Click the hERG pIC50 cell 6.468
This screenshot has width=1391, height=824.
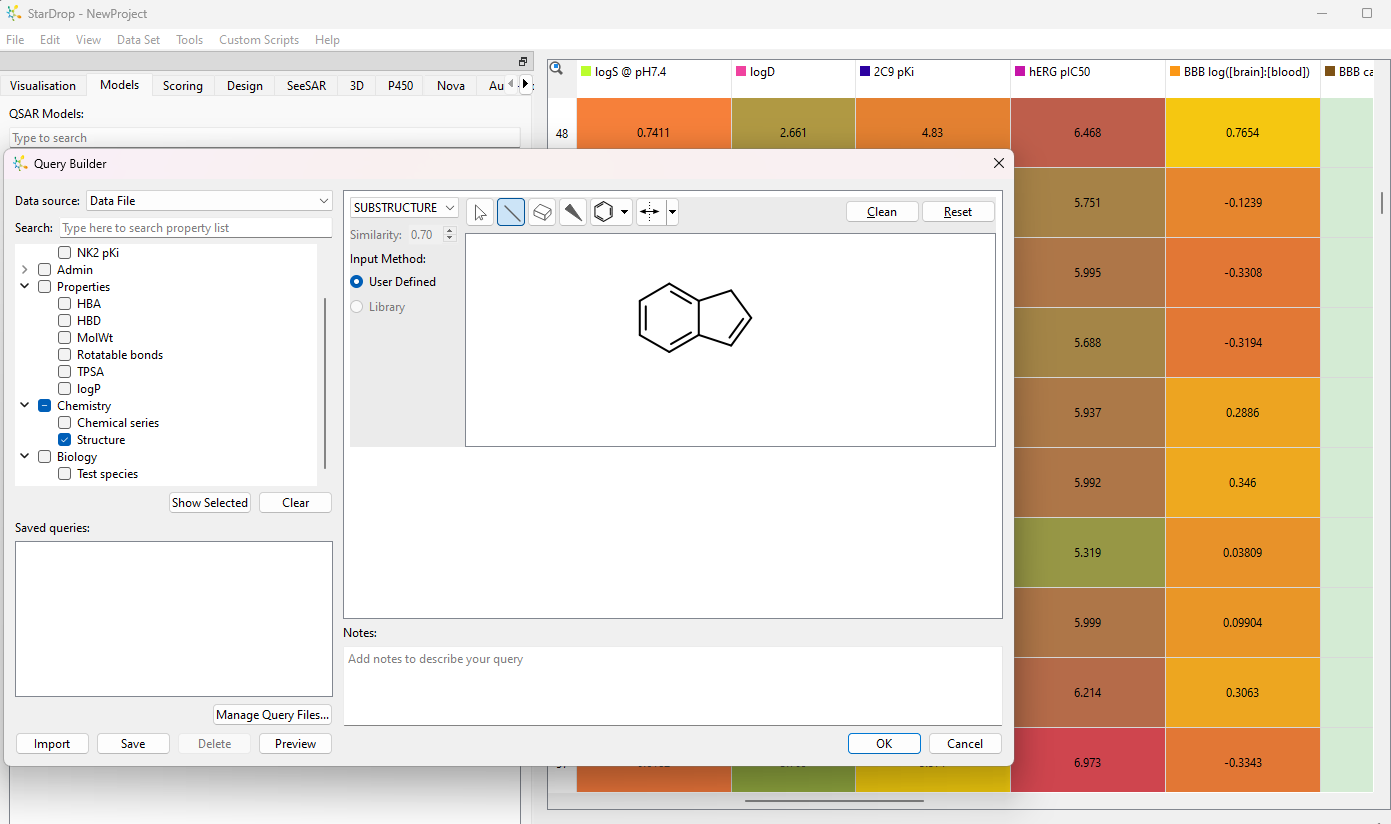click(x=1087, y=132)
